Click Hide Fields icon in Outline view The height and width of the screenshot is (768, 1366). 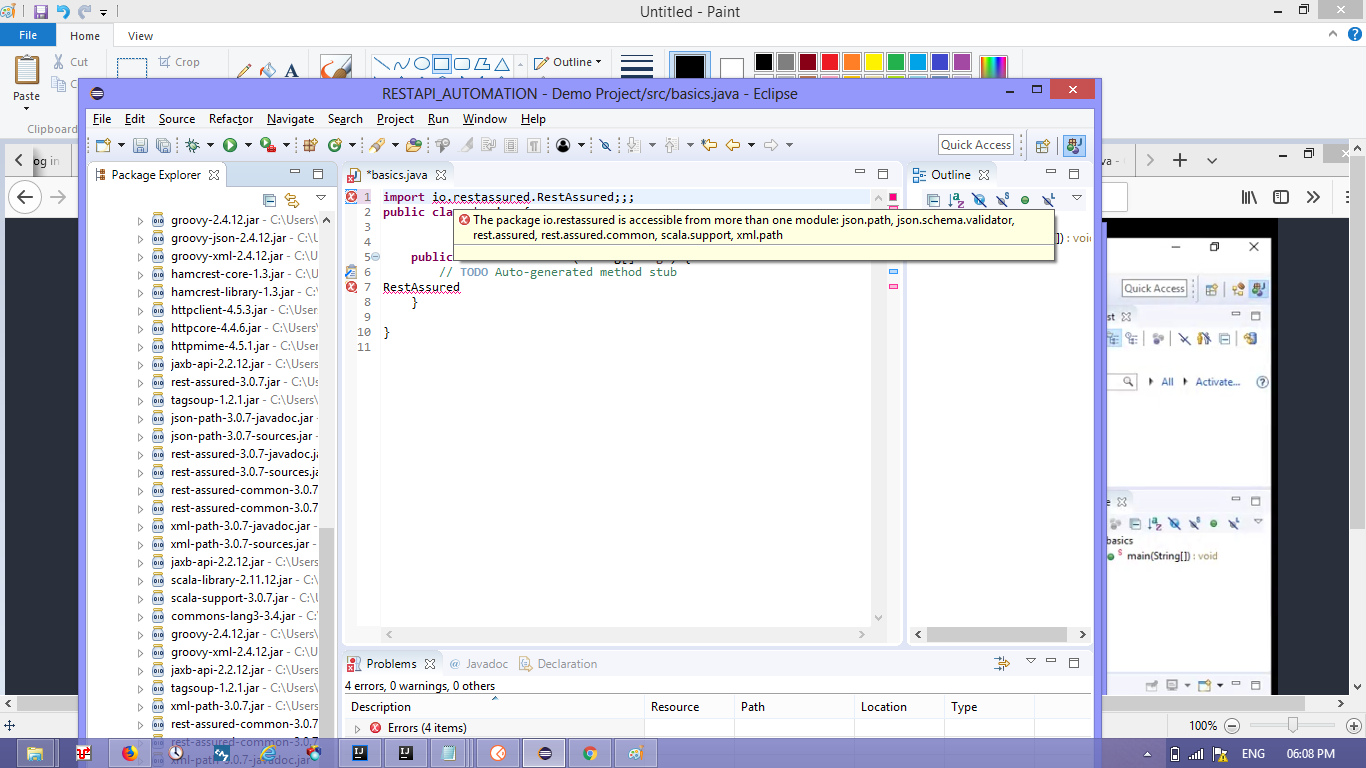pyautogui.click(x=979, y=199)
